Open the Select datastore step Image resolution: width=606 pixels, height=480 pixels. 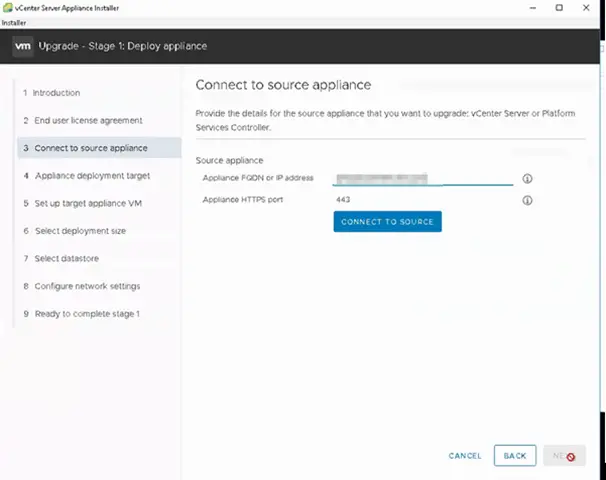coord(61,259)
